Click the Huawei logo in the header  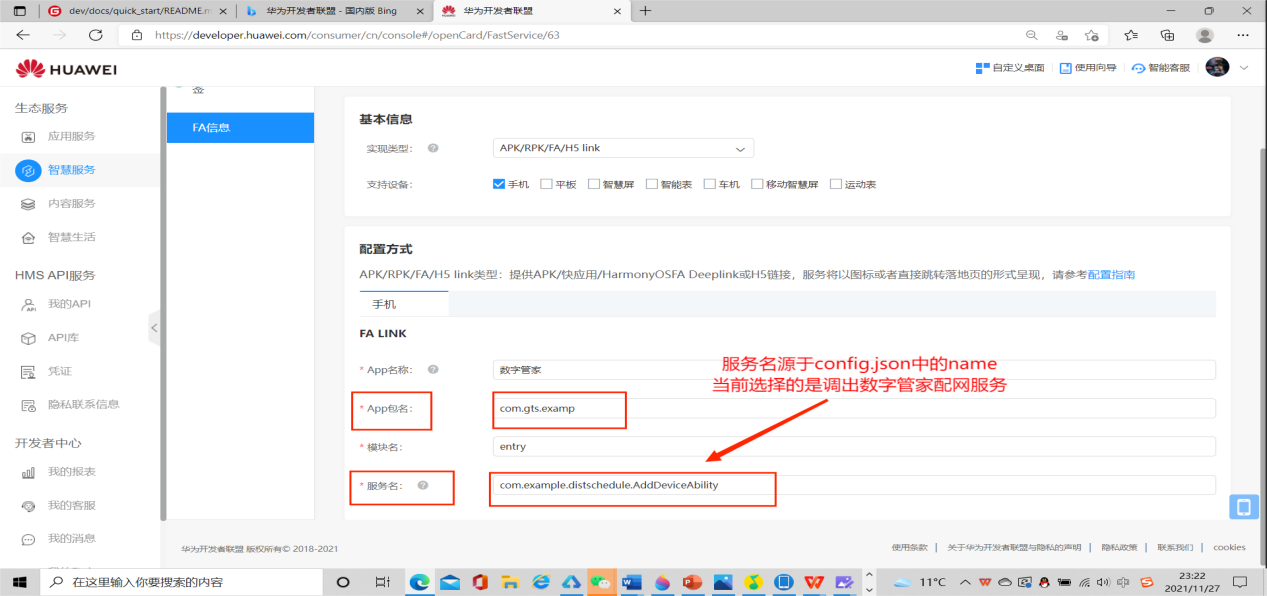(66, 69)
